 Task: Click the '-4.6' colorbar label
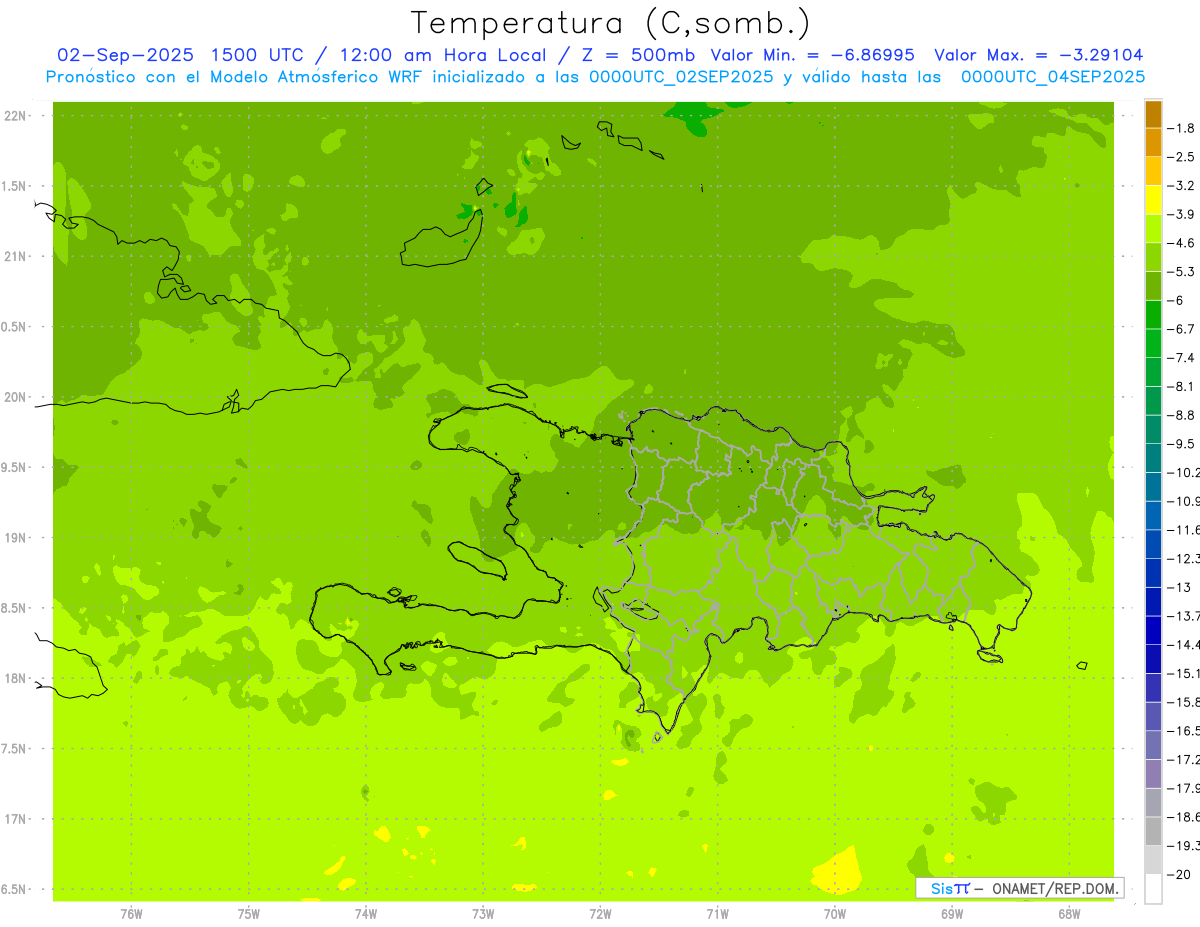[x=1181, y=243]
